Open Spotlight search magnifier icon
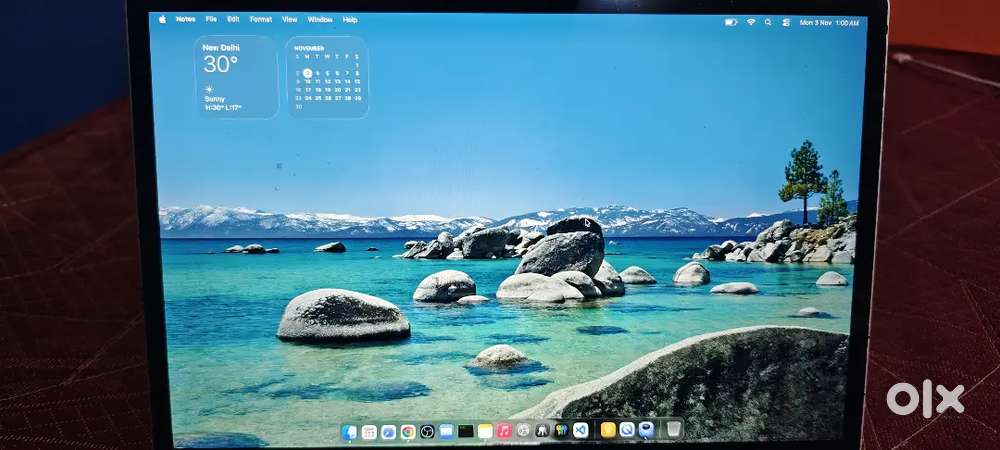The image size is (1000, 450). coord(768,21)
